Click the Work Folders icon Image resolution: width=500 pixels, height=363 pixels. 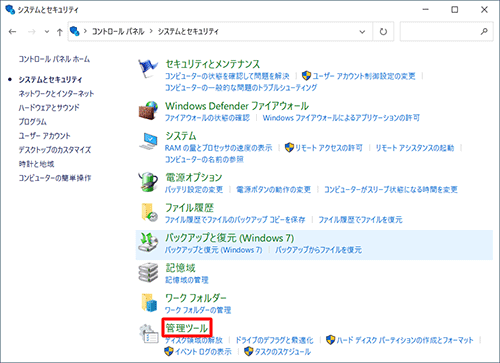click(149, 302)
